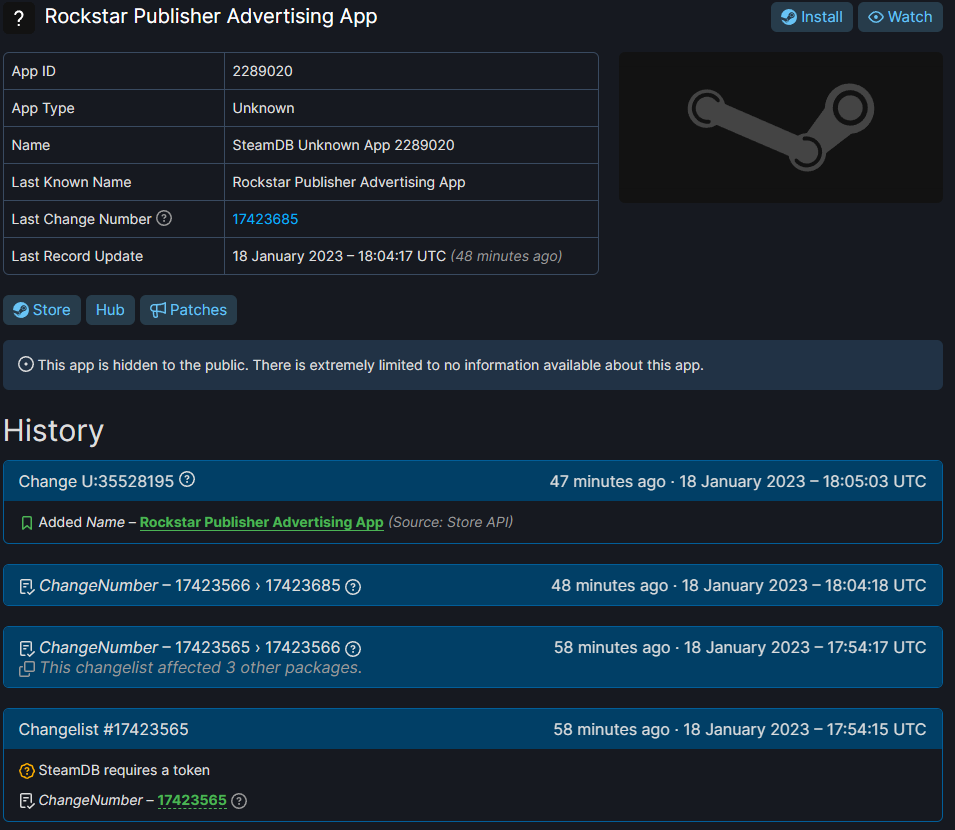Click the Changelist #17423565 header
The width and height of the screenshot is (955, 830).
click(104, 730)
